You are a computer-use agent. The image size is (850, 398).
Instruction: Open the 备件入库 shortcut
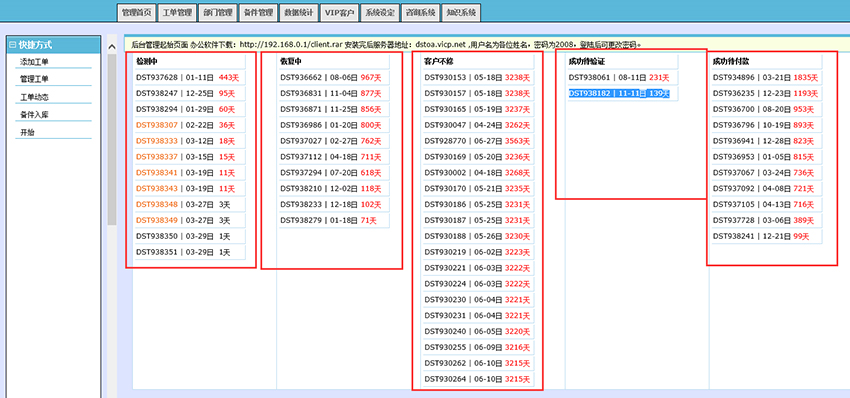click(x=34, y=115)
